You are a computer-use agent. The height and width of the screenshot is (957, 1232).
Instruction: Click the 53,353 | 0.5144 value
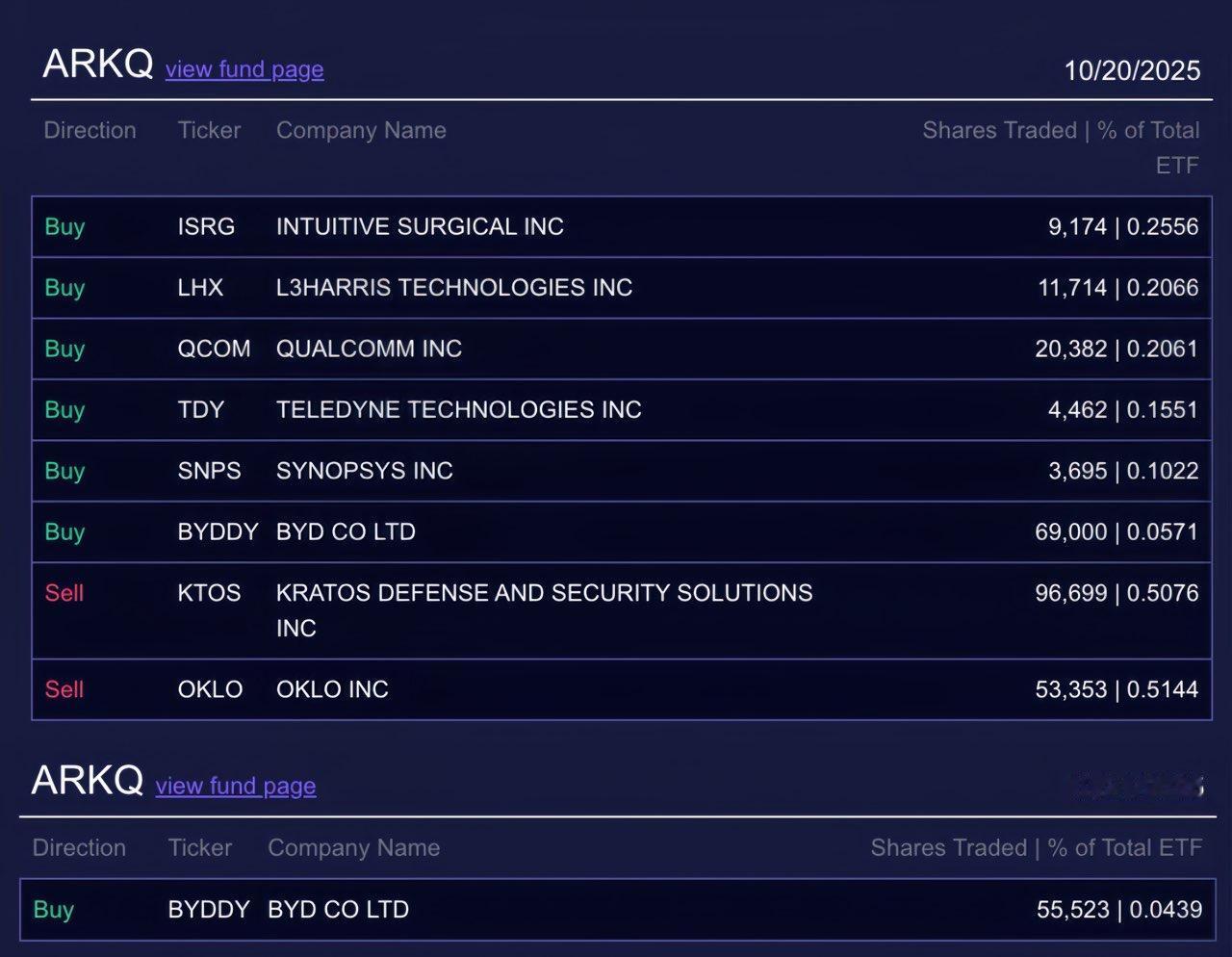1116,689
